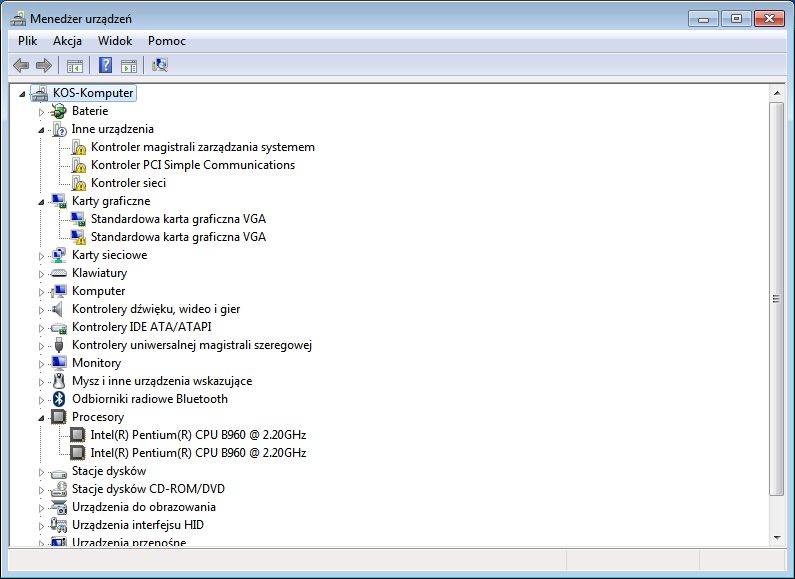Select Kontroler PCI Simple Communications device
The height and width of the screenshot is (579, 795).
tap(192, 165)
